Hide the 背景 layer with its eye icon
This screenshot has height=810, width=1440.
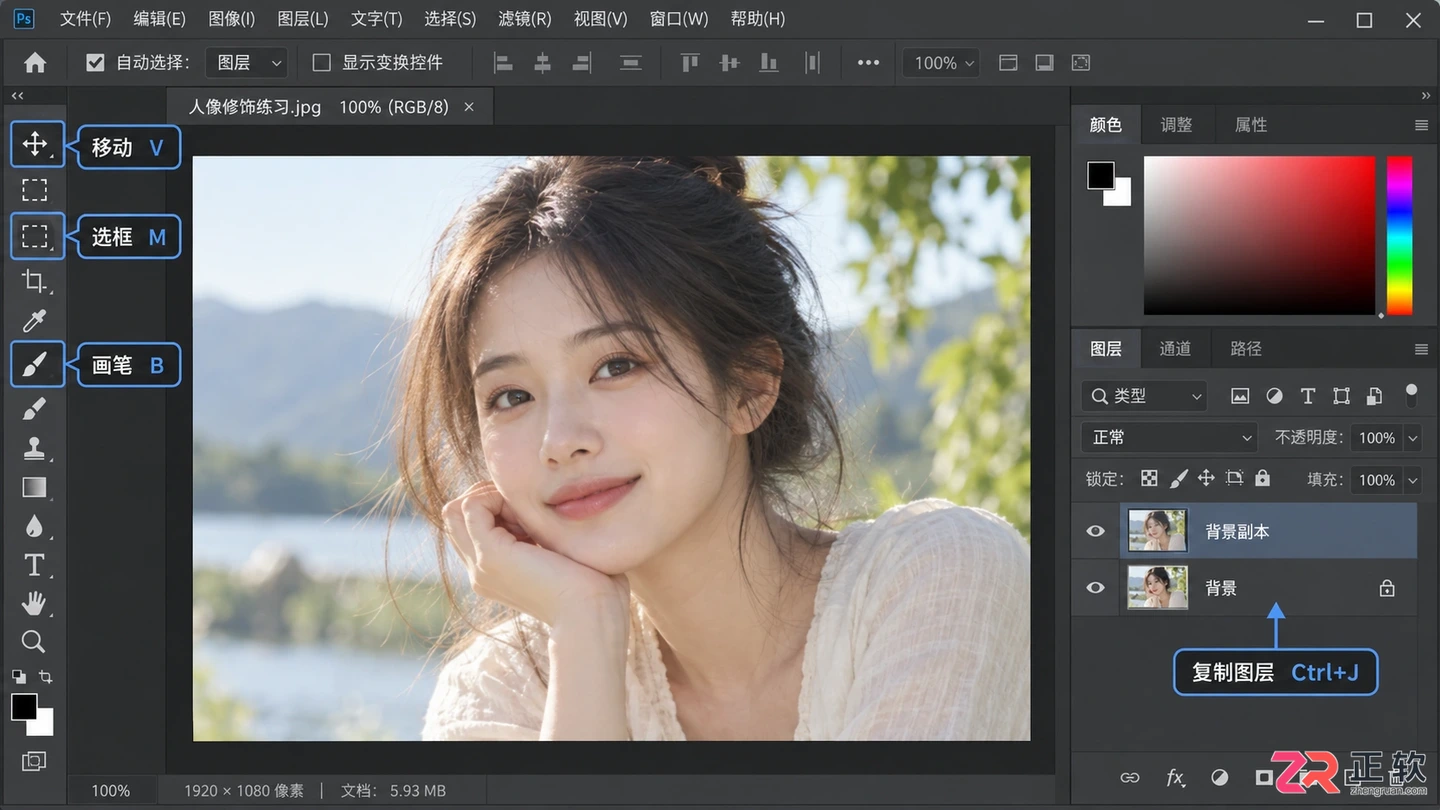(x=1096, y=588)
